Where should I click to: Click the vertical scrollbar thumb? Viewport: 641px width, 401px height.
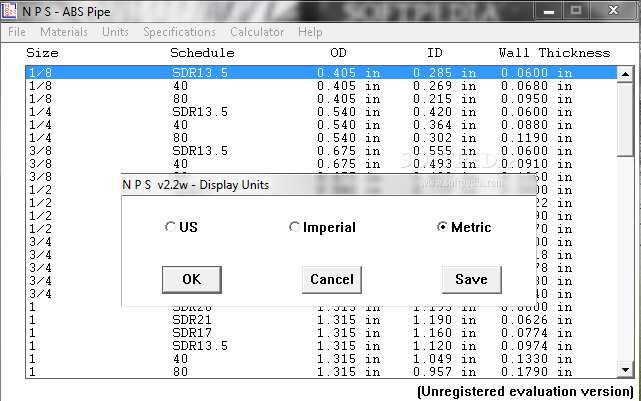pos(625,119)
